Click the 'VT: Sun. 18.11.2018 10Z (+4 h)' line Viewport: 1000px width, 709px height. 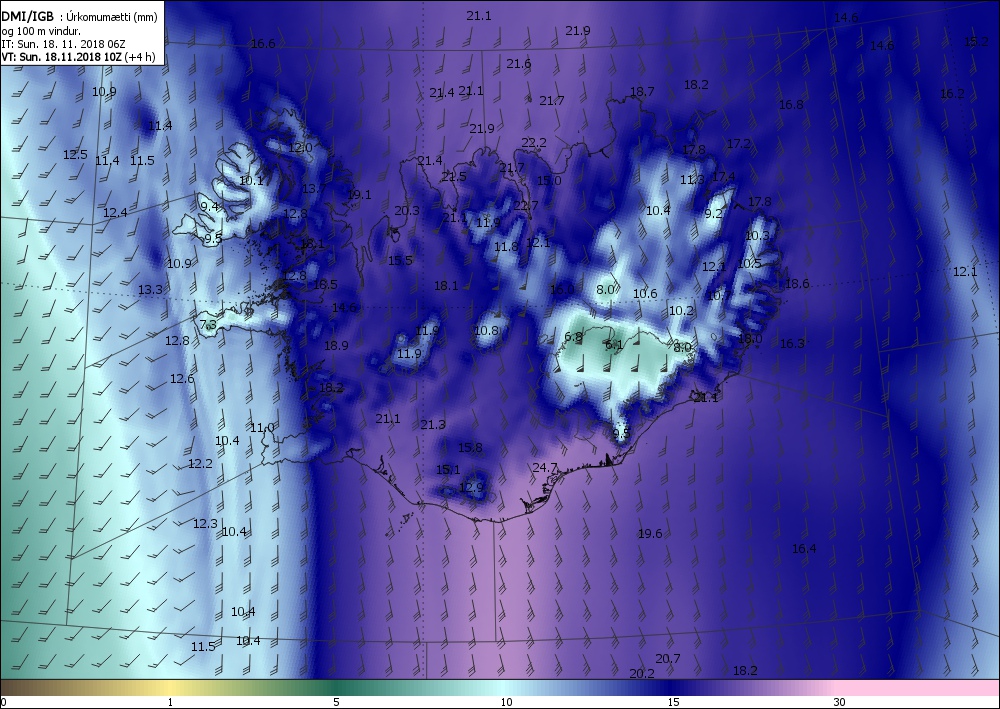78,56
